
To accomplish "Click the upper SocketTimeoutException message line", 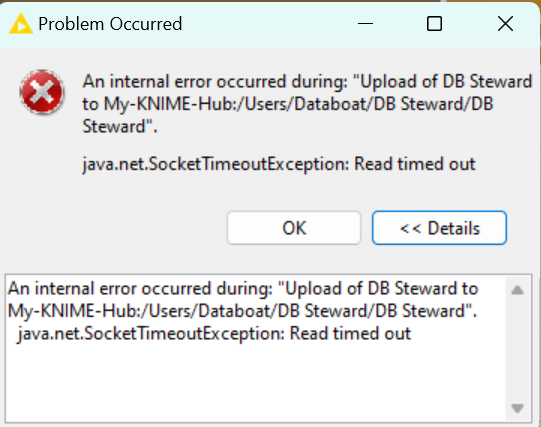I will click(x=279, y=164).
